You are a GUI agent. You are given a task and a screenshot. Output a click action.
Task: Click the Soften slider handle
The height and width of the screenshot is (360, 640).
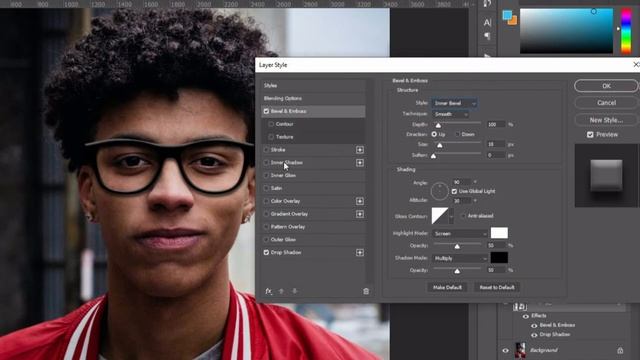[433, 156]
